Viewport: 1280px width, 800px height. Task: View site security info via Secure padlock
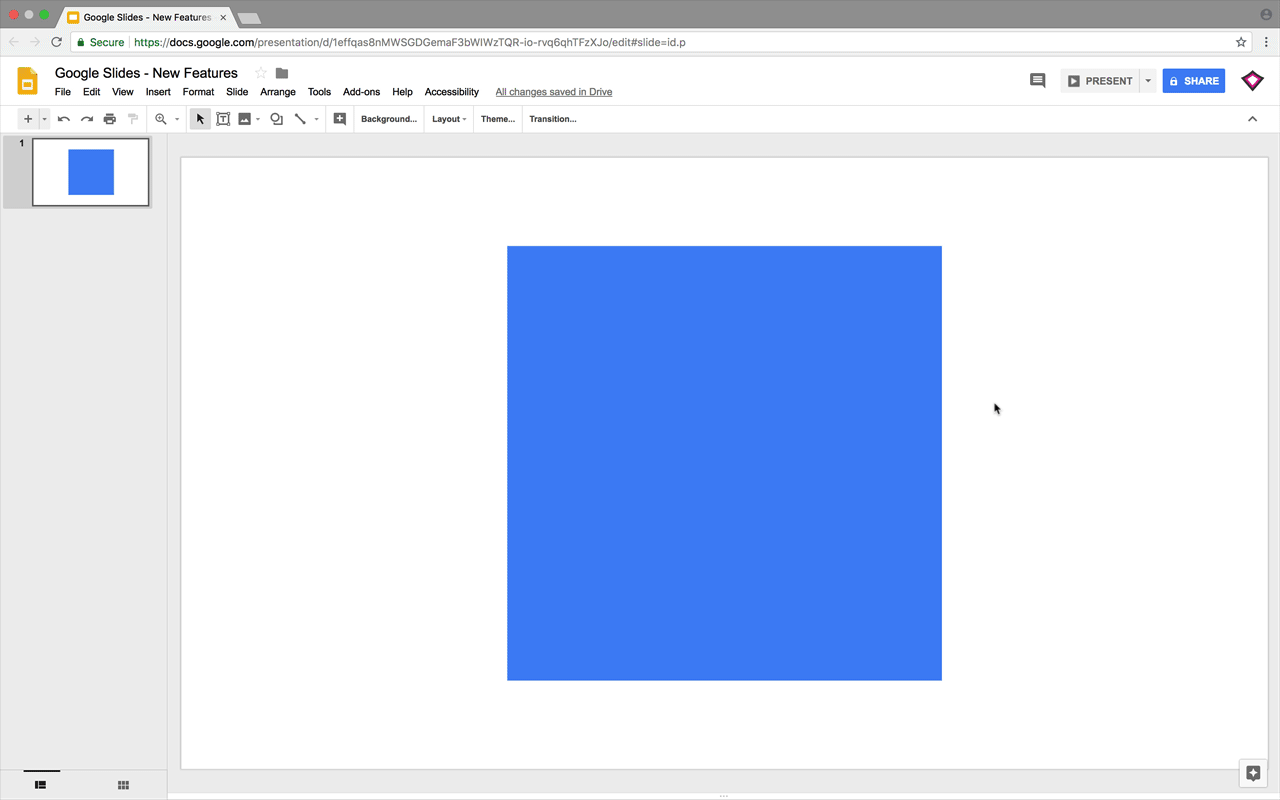point(101,42)
